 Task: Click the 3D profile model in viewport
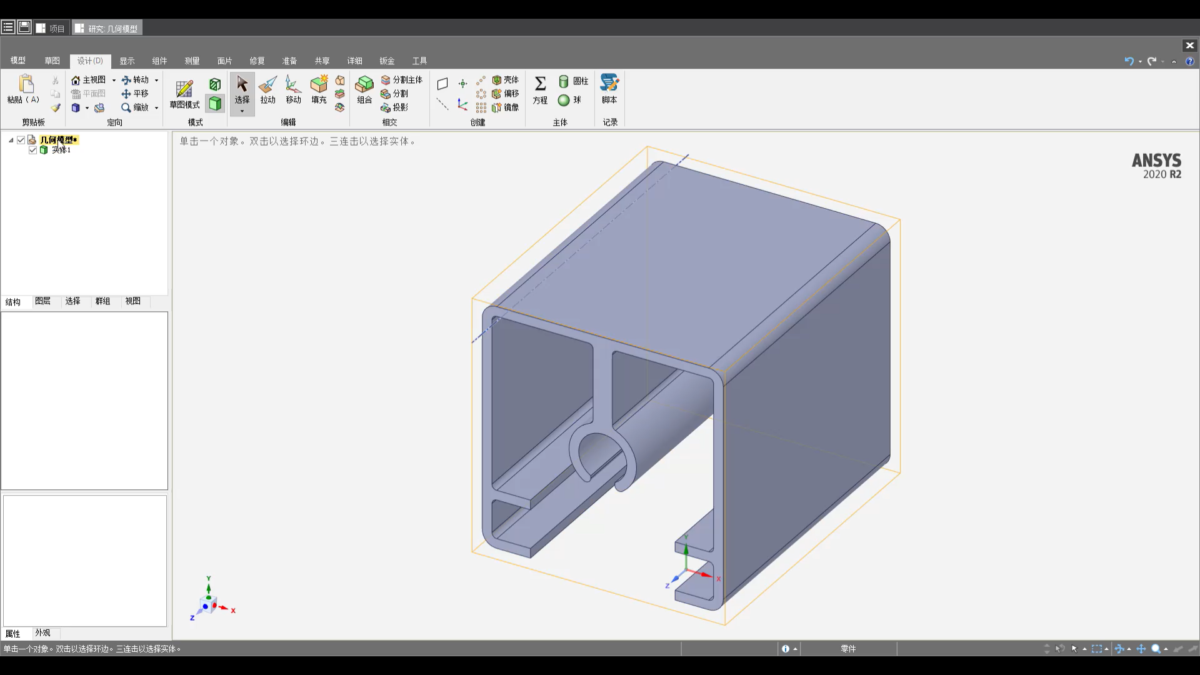[686, 388]
